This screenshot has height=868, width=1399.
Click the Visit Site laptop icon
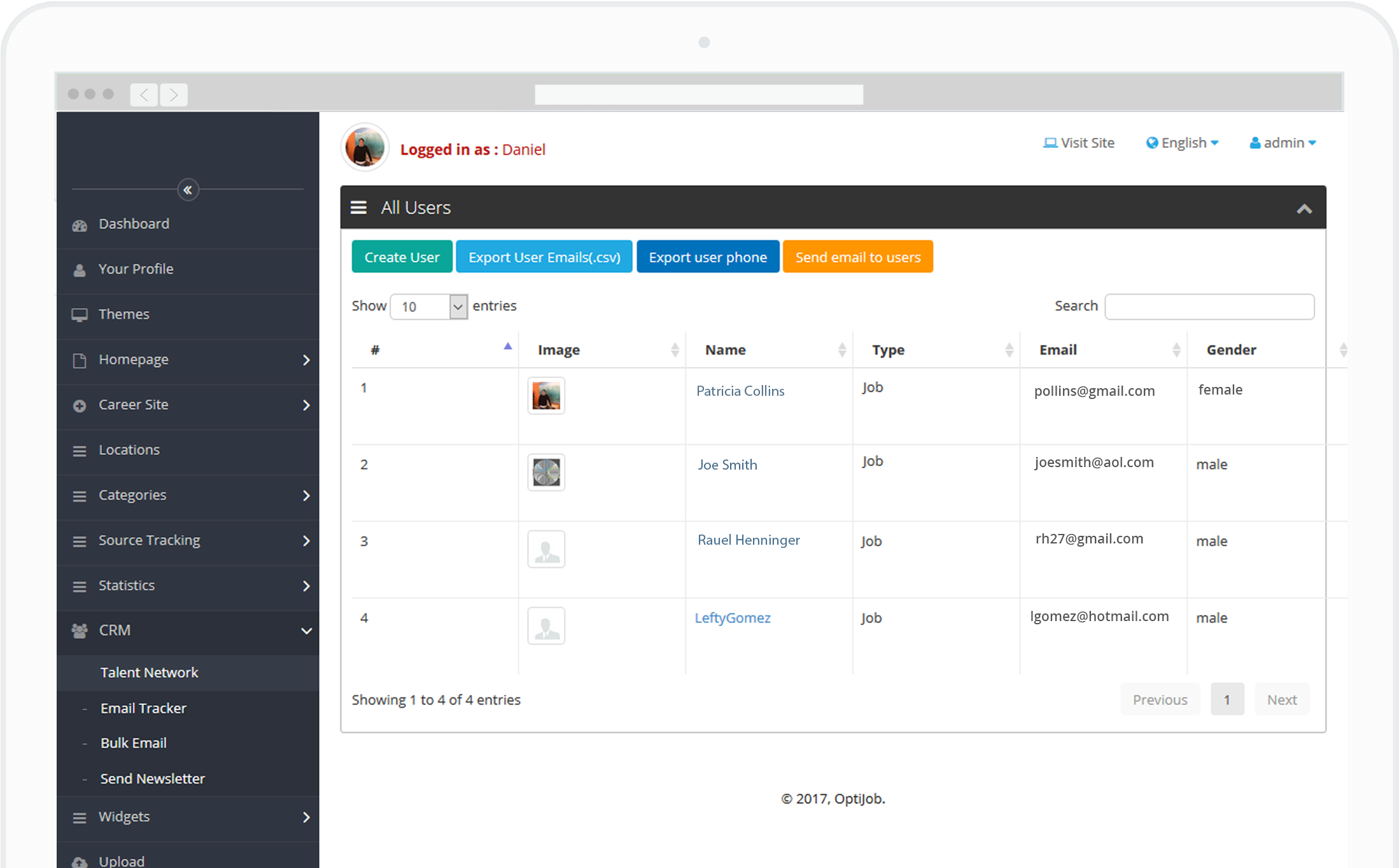click(x=1050, y=143)
